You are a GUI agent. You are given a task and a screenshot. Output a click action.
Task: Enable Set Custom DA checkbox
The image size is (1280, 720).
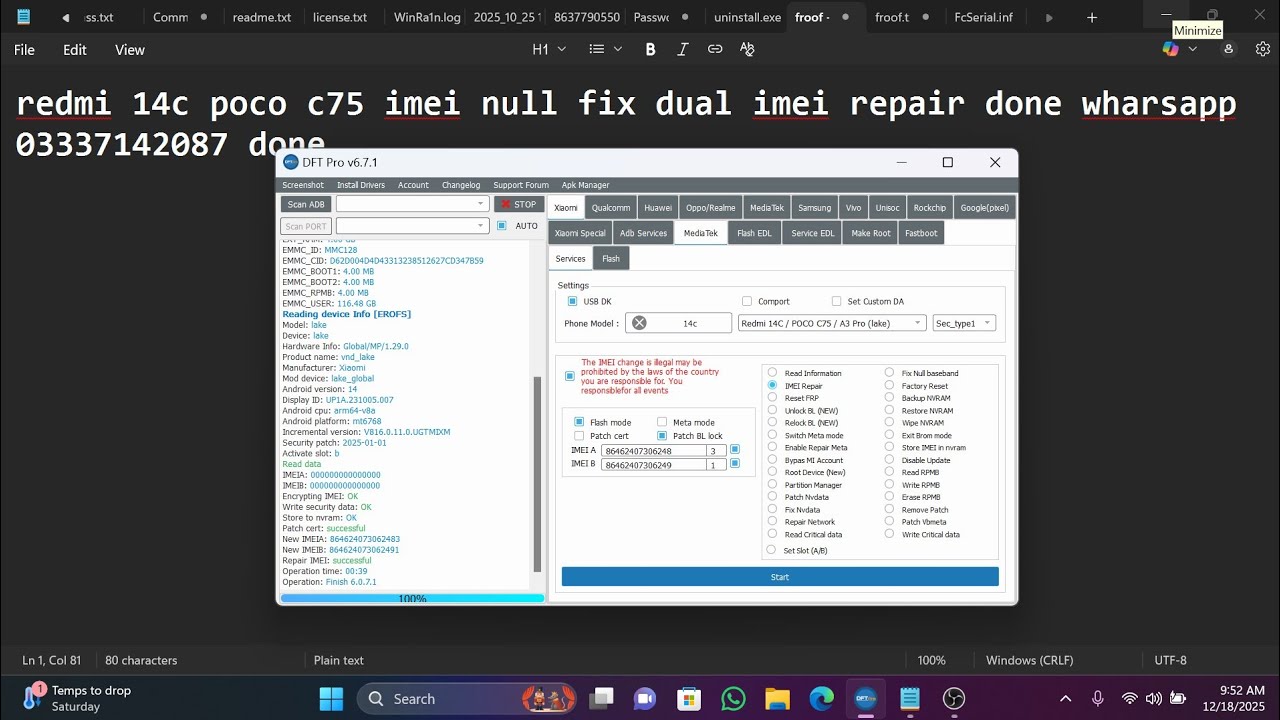[x=837, y=301]
